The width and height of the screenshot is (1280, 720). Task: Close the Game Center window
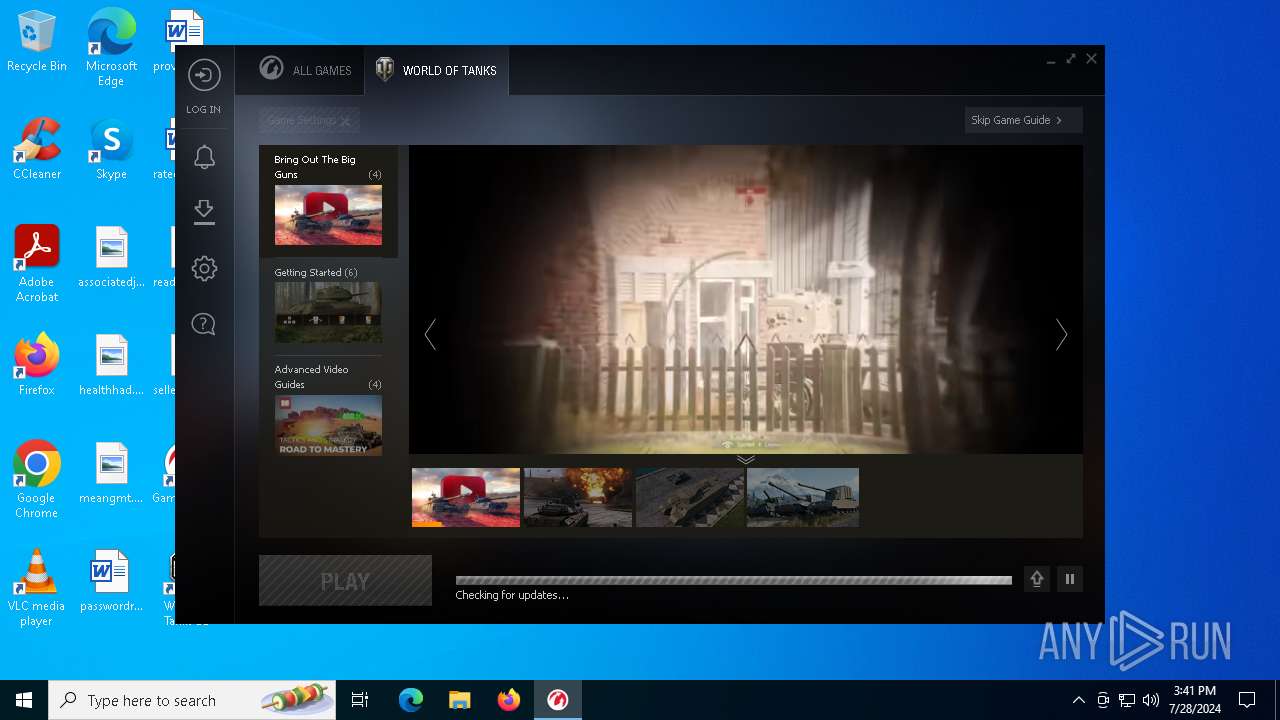coord(1091,59)
